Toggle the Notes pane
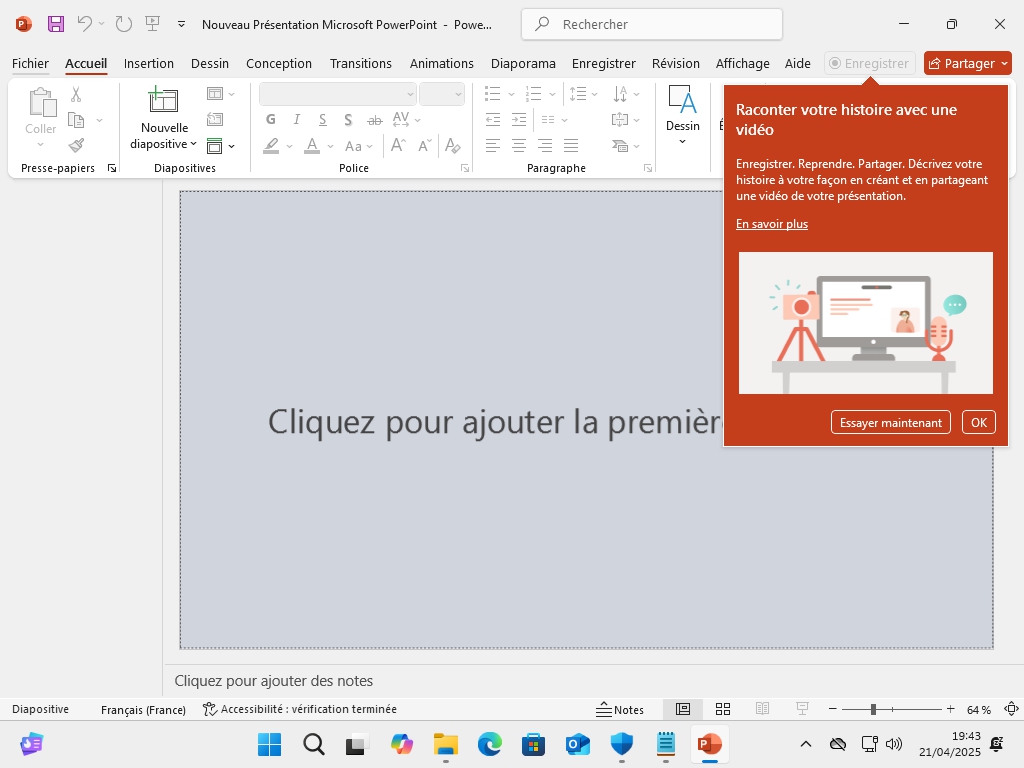 [620, 709]
